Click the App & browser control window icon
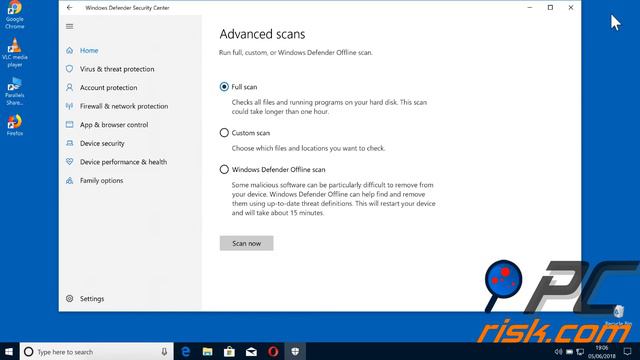640x360 pixels. pos(70,124)
